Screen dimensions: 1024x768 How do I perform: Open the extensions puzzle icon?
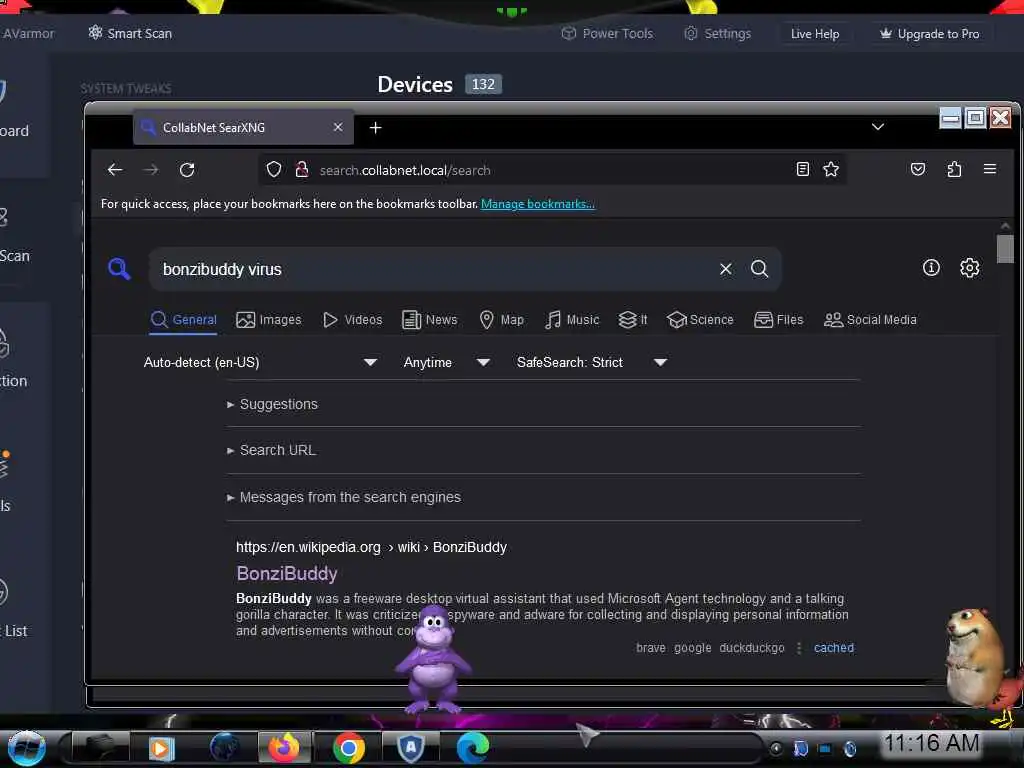[954, 169]
